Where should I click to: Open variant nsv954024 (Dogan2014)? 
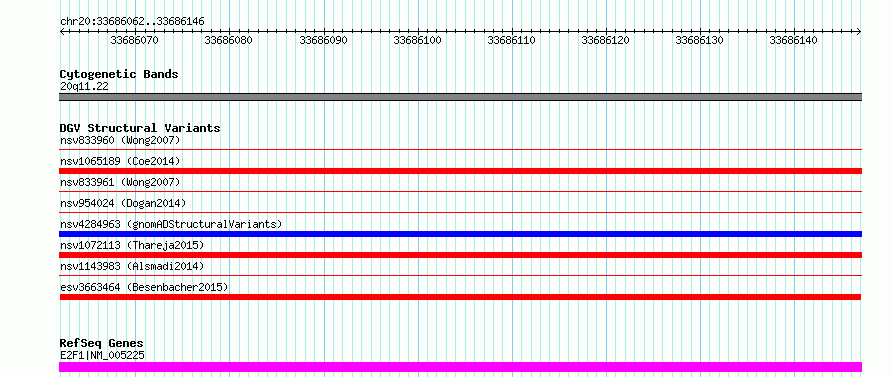(123, 203)
